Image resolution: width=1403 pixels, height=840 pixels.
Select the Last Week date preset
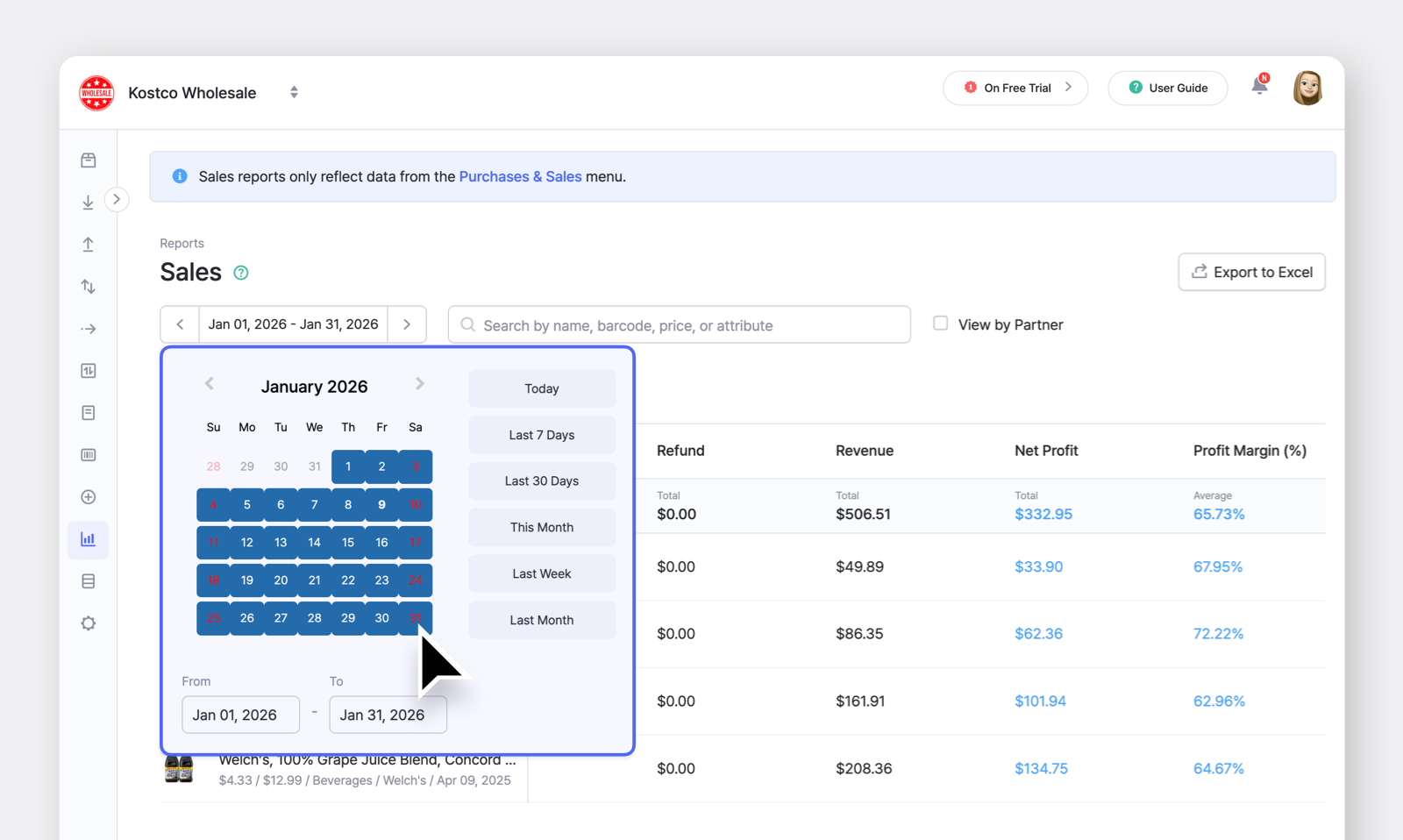(x=541, y=573)
